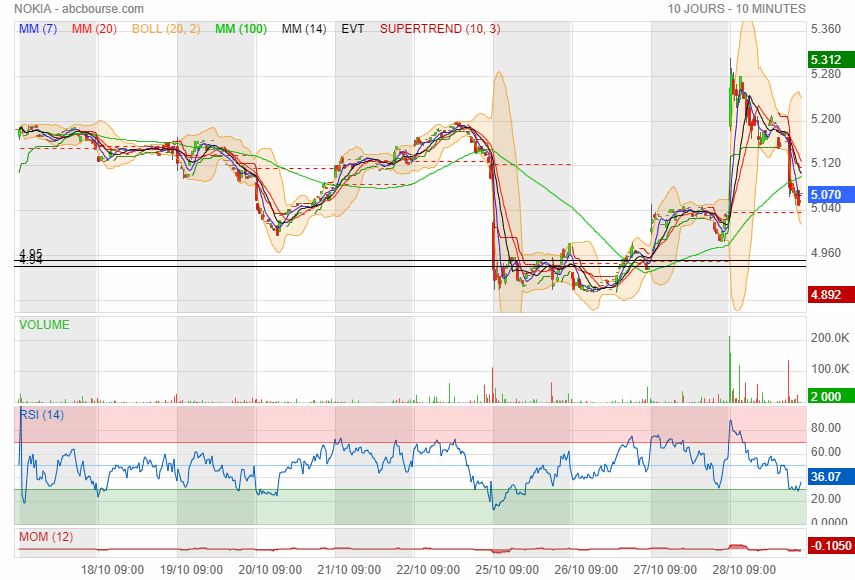Click the 20.00 RSI axis label
This screenshot has height=580, width=855.
826,499
